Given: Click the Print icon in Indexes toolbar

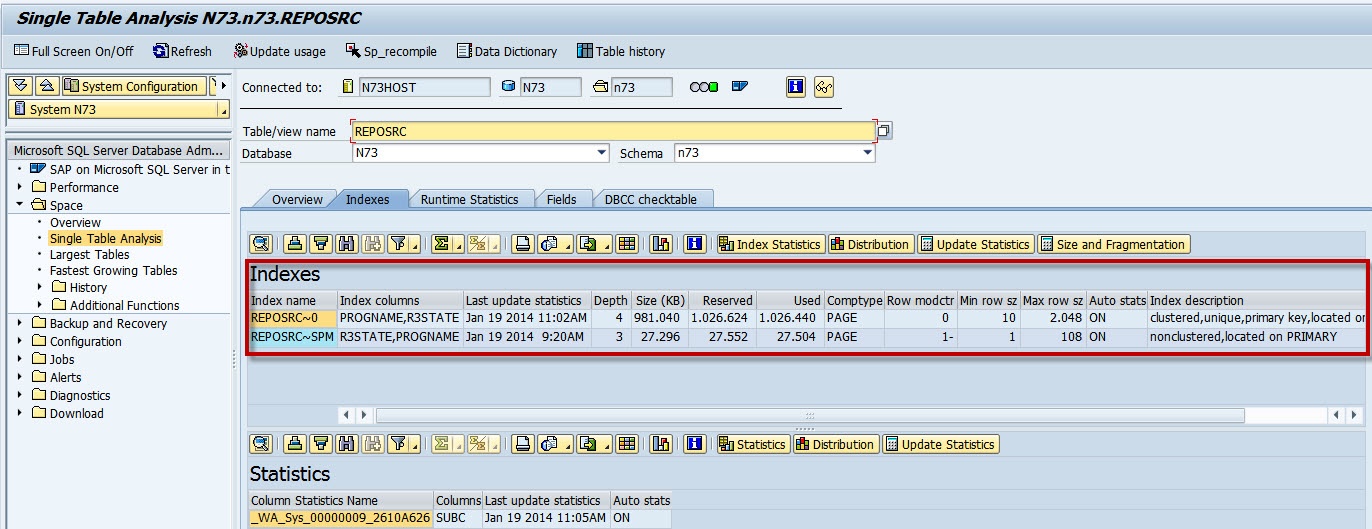Looking at the screenshot, I should [522, 244].
